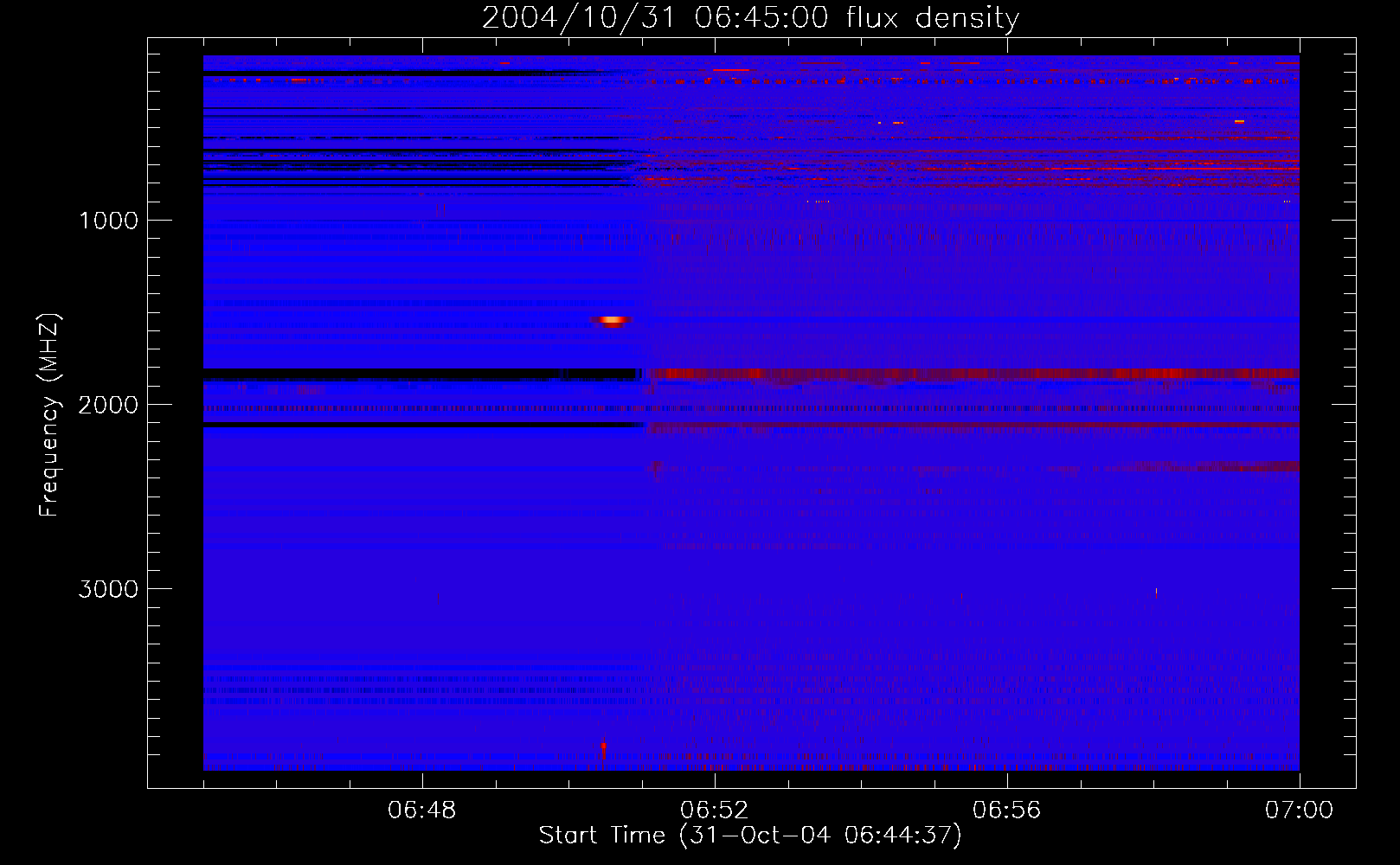Click the 'Frequency (MHZ)' axis label

[49, 415]
